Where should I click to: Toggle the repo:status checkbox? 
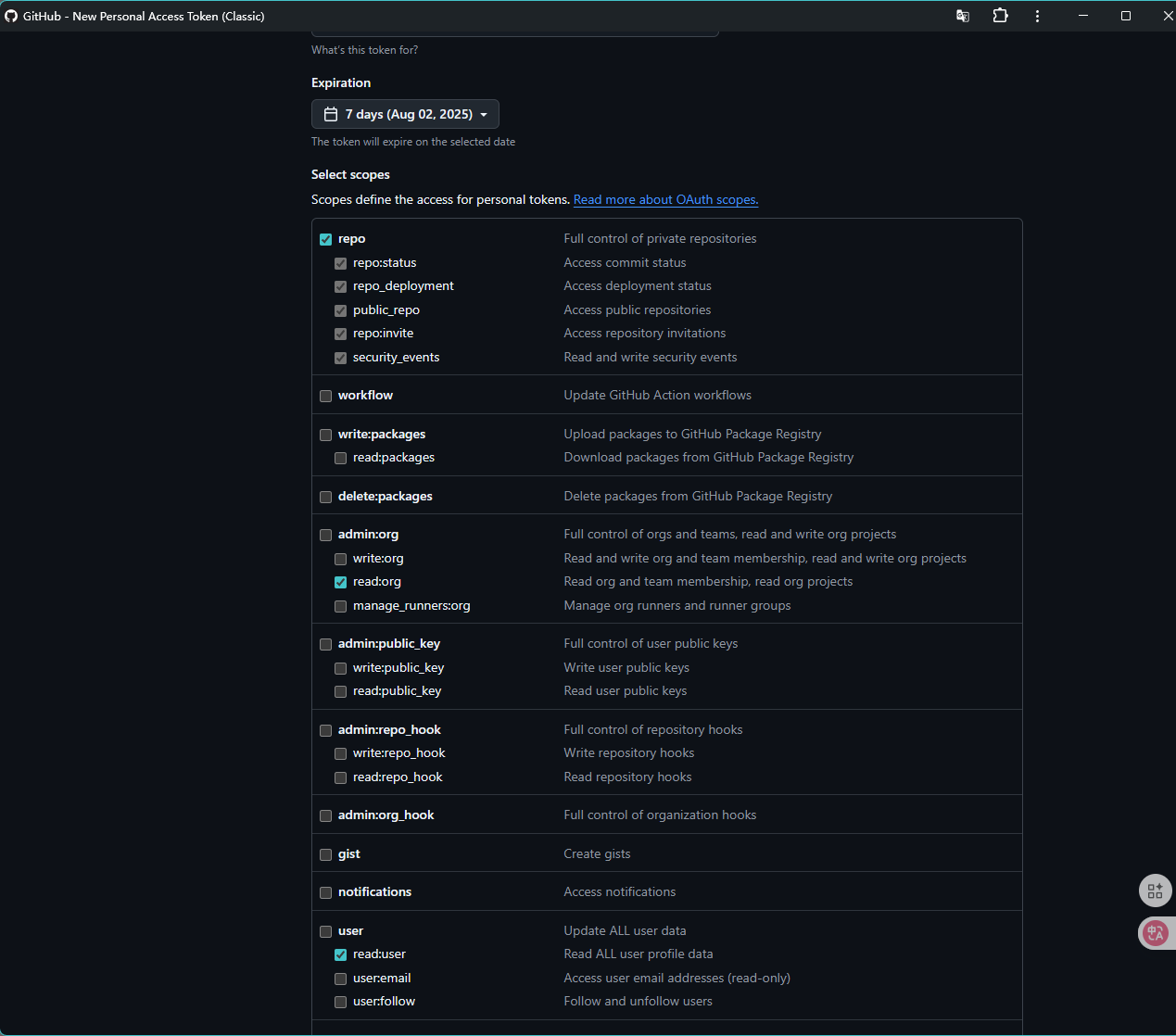click(341, 263)
